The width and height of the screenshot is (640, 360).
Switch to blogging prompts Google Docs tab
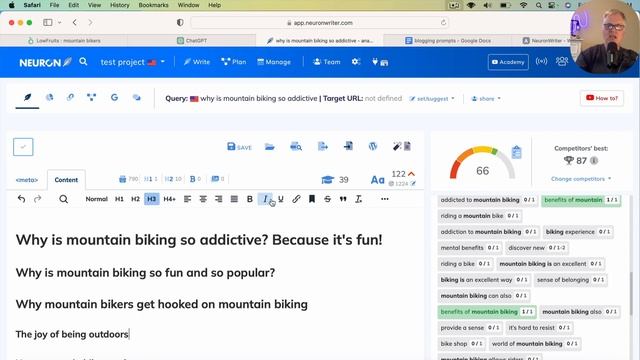[448, 40]
